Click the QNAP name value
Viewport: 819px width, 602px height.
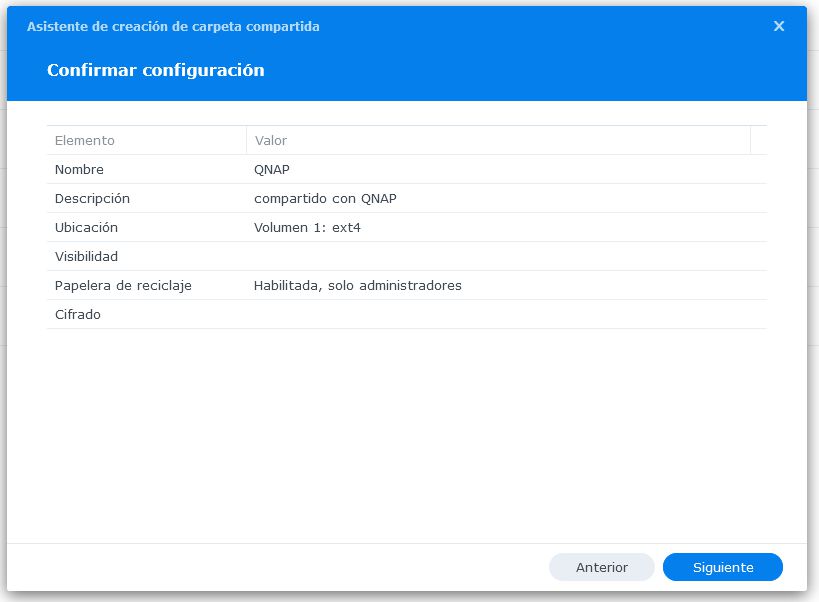point(272,170)
